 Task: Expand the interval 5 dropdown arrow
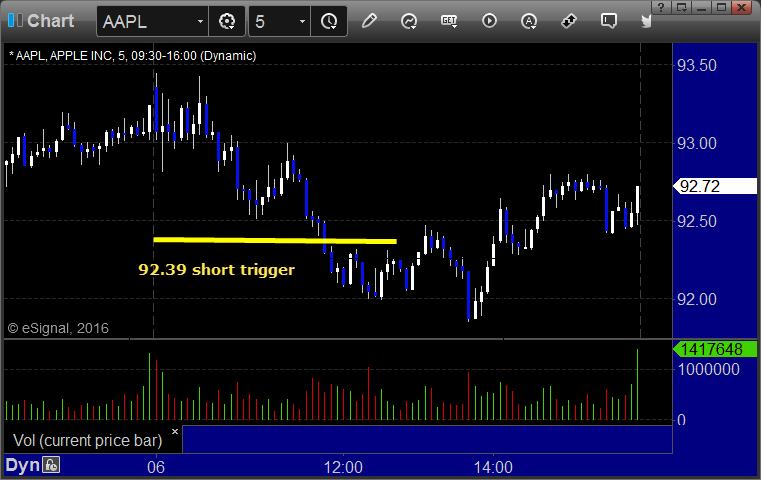(x=302, y=21)
